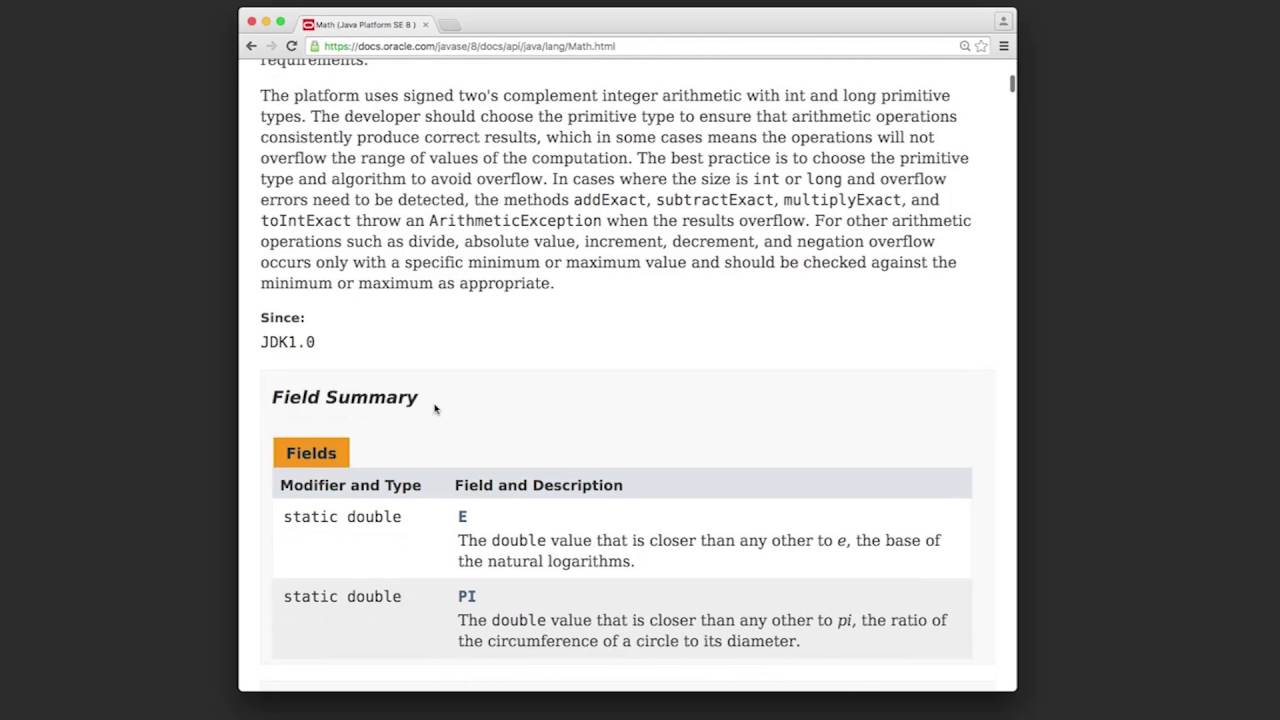The width and height of the screenshot is (1280, 720).
Task: Click the zoom magnifier in address bar
Action: click(x=965, y=46)
